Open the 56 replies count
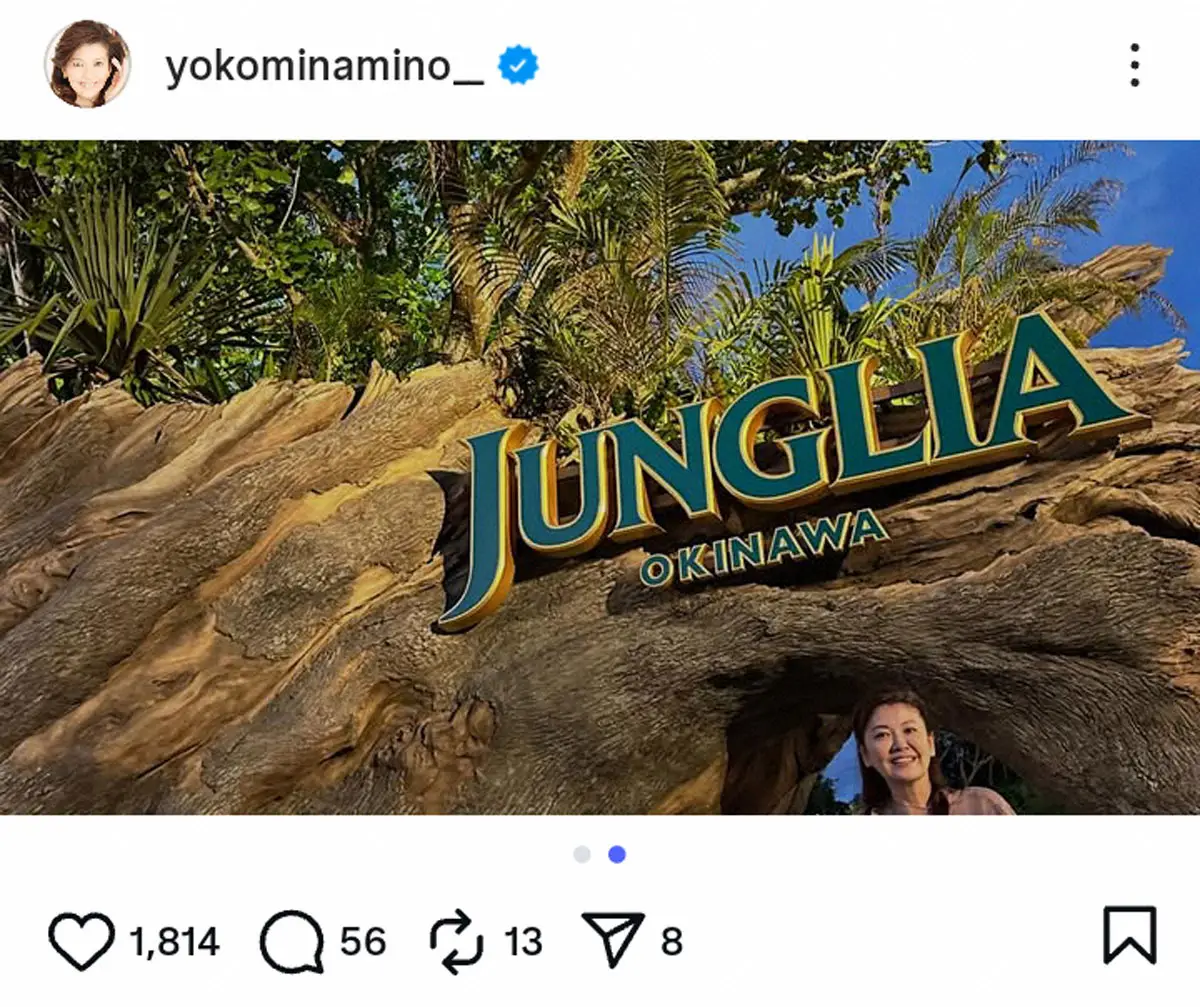The width and height of the screenshot is (1200, 1007). (362, 941)
